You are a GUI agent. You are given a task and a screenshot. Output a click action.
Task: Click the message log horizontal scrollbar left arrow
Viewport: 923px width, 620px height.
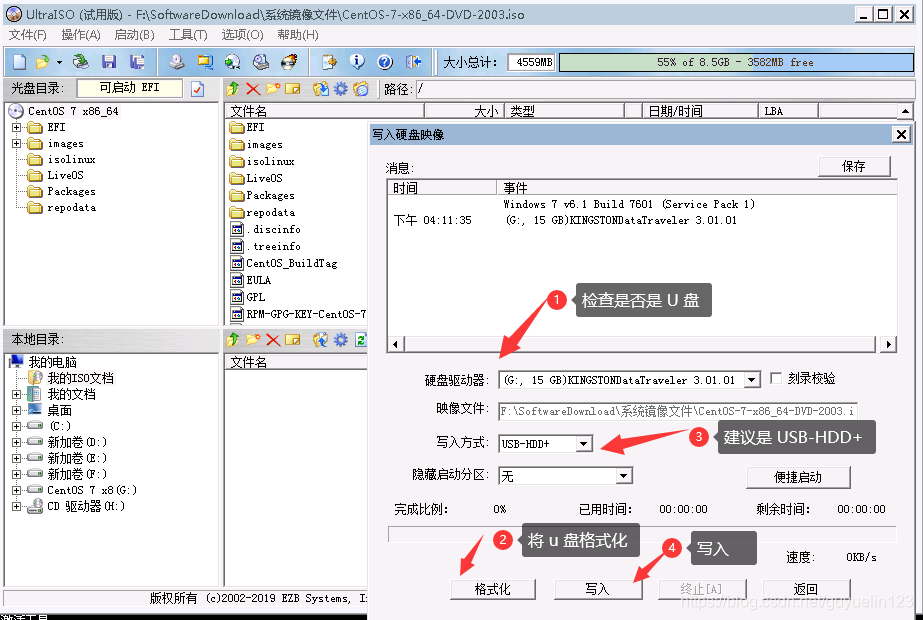click(x=395, y=344)
